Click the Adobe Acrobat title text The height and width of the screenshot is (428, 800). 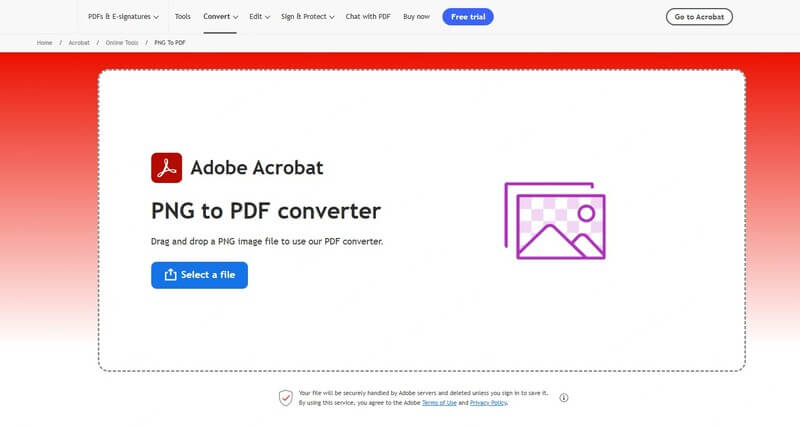257,168
